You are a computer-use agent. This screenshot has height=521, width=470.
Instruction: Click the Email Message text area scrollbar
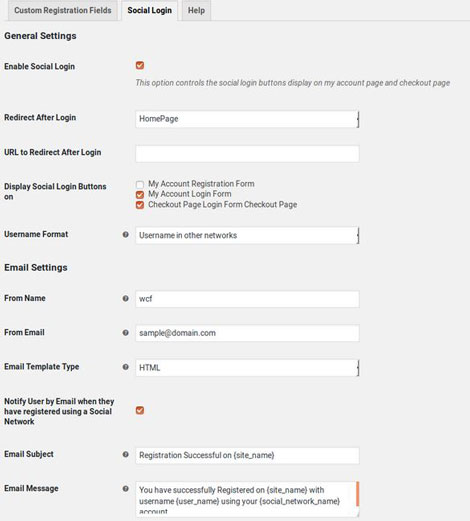[x=358, y=494]
